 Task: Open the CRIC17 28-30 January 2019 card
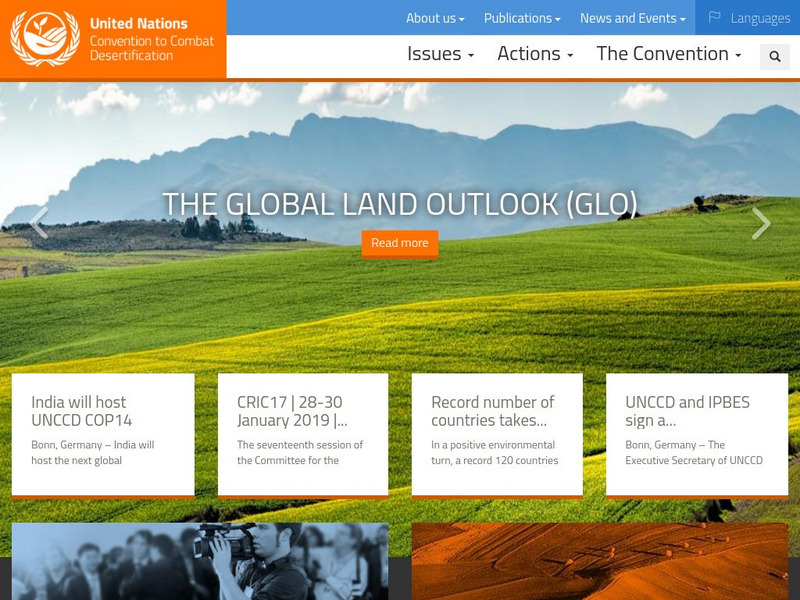click(303, 435)
